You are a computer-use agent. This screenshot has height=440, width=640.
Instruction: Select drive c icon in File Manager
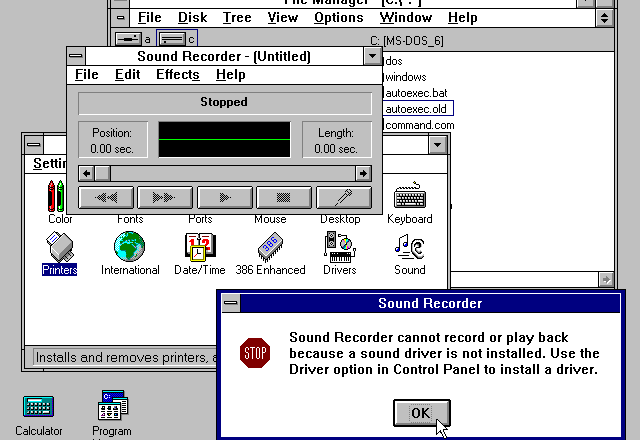click(177, 39)
